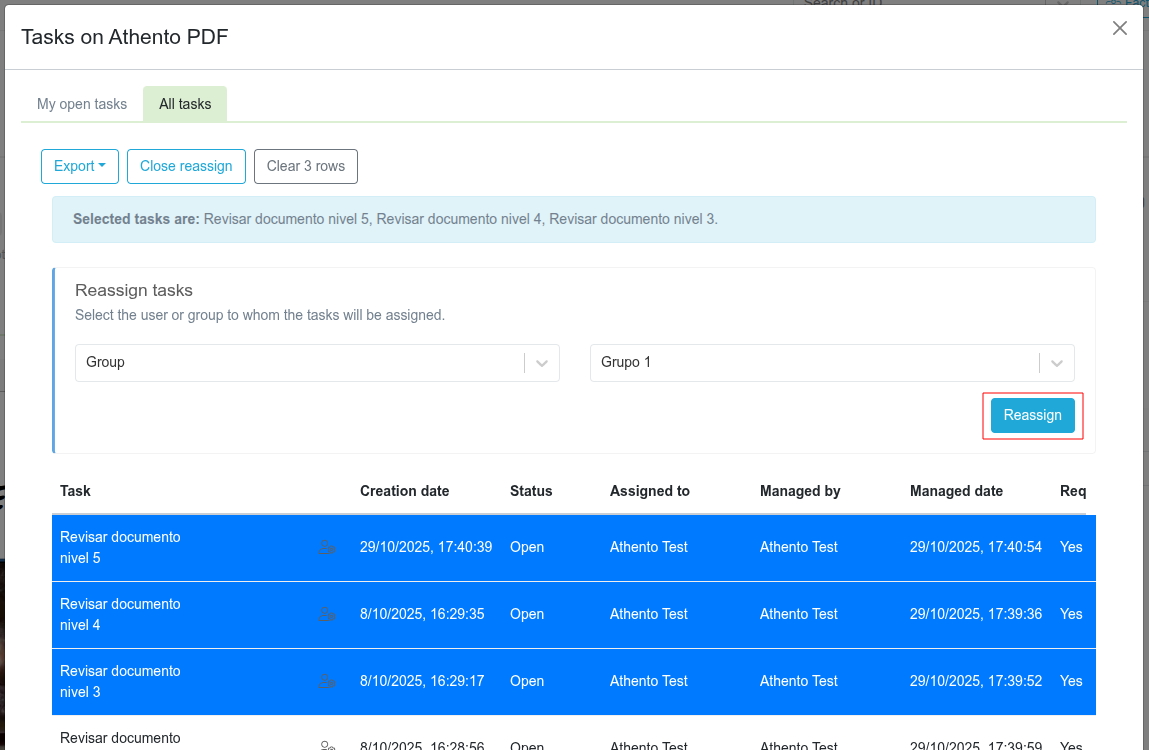Open the Export dropdown menu

(x=80, y=166)
